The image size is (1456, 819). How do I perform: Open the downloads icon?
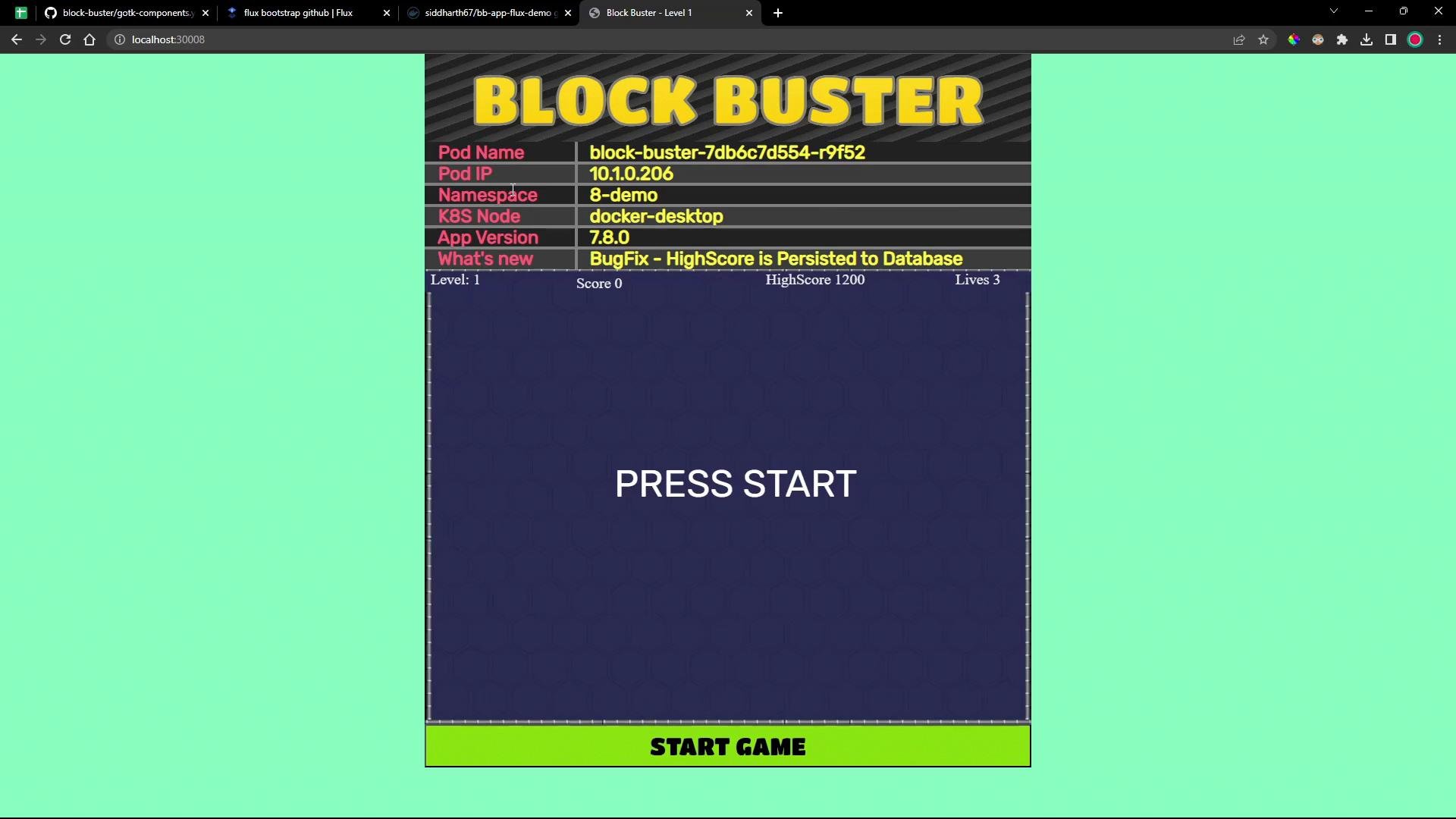pos(1367,39)
